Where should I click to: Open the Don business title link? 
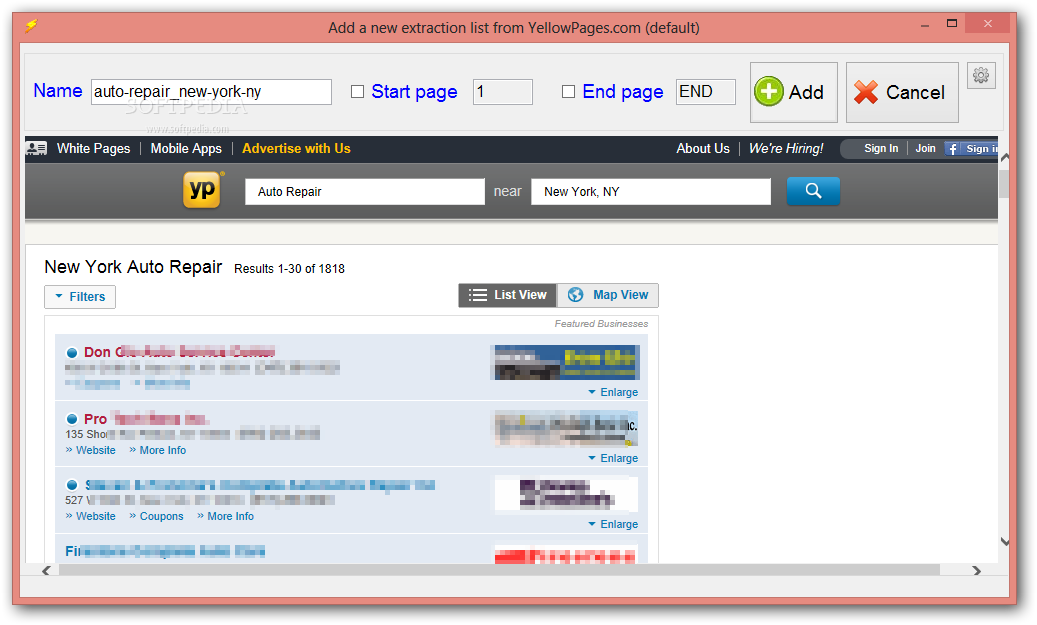pyautogui.click(x=179, y=352)
